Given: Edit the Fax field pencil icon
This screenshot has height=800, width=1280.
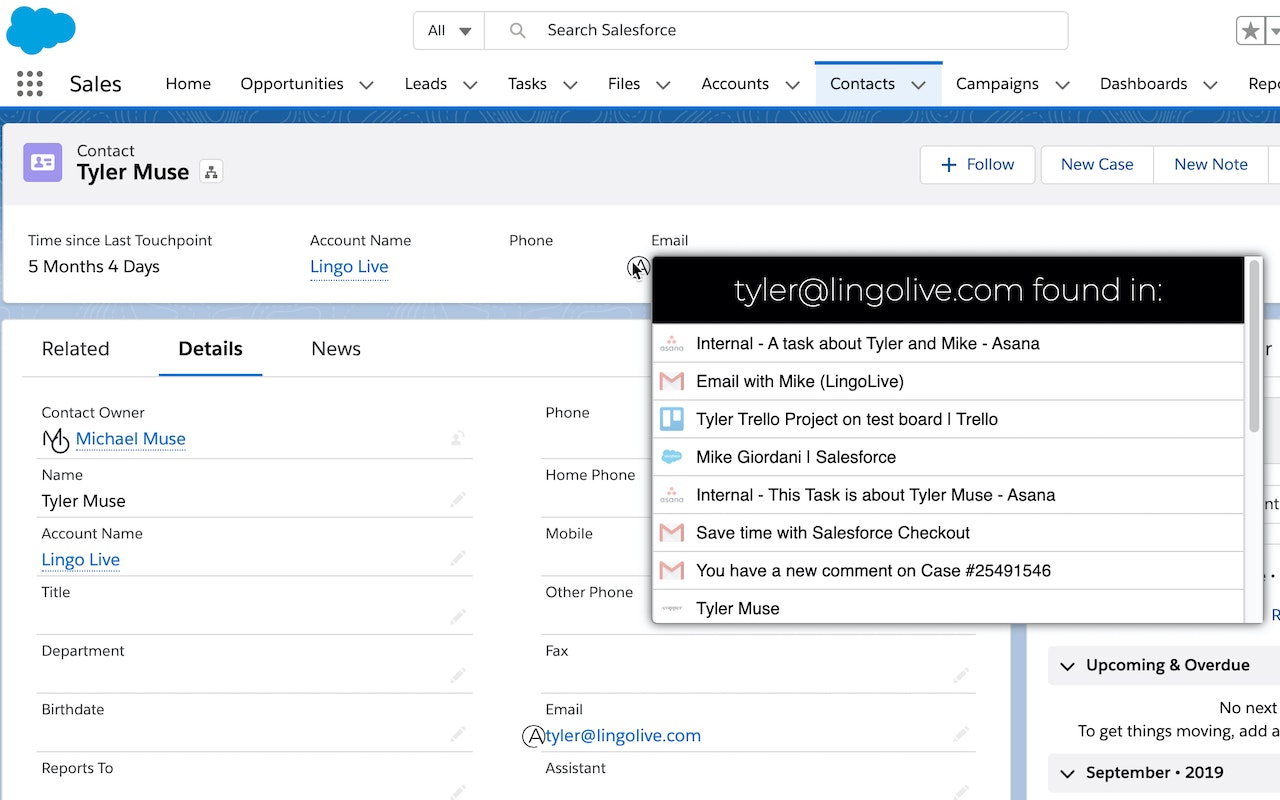Looking at the screenshot, I should 962,676.
